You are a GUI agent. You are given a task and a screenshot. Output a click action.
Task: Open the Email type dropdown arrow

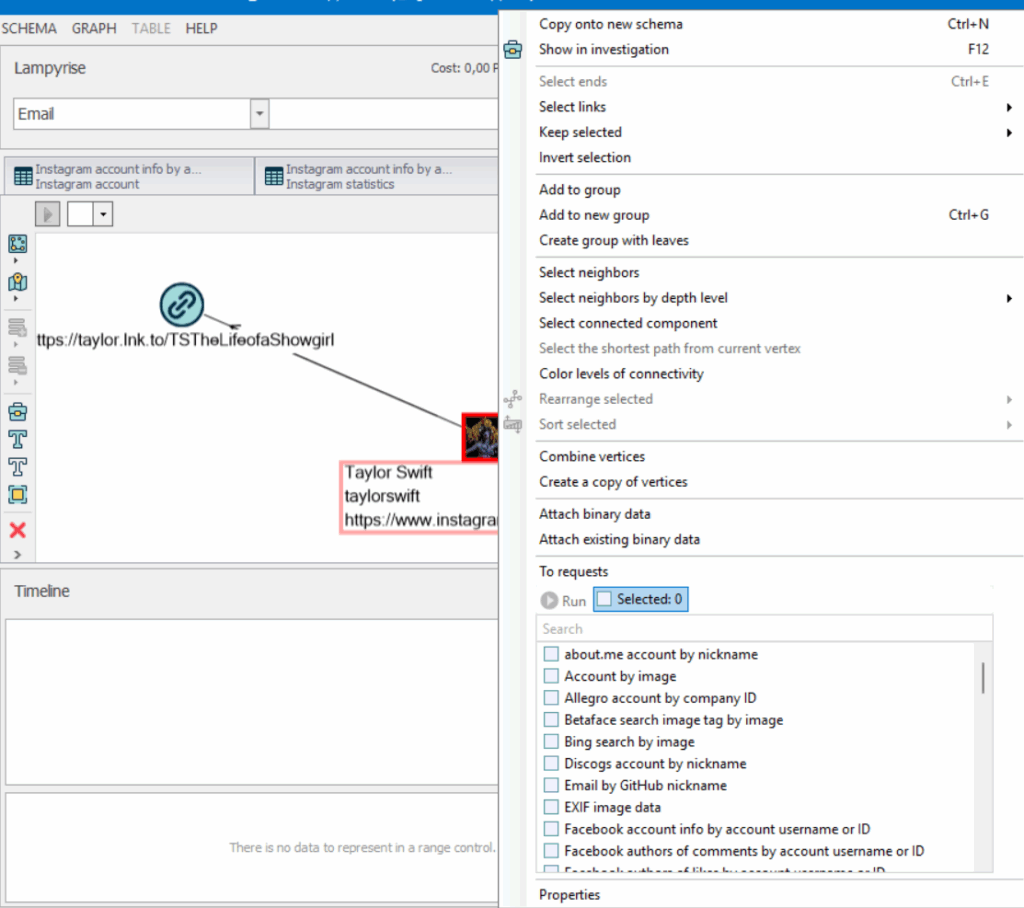[x=259, y=114]
